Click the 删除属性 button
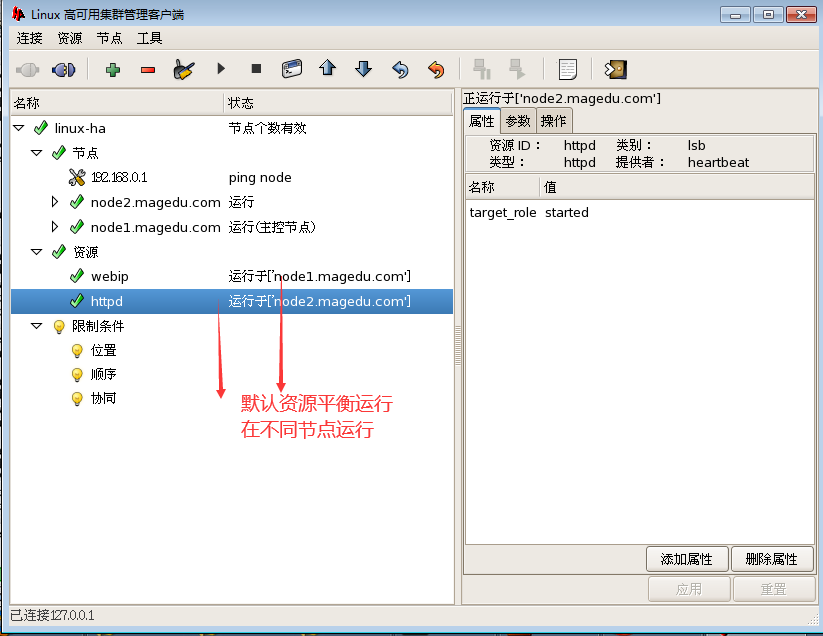Image resolution: width=823 pixels, height=636 pixels. (x=772, y=559)
